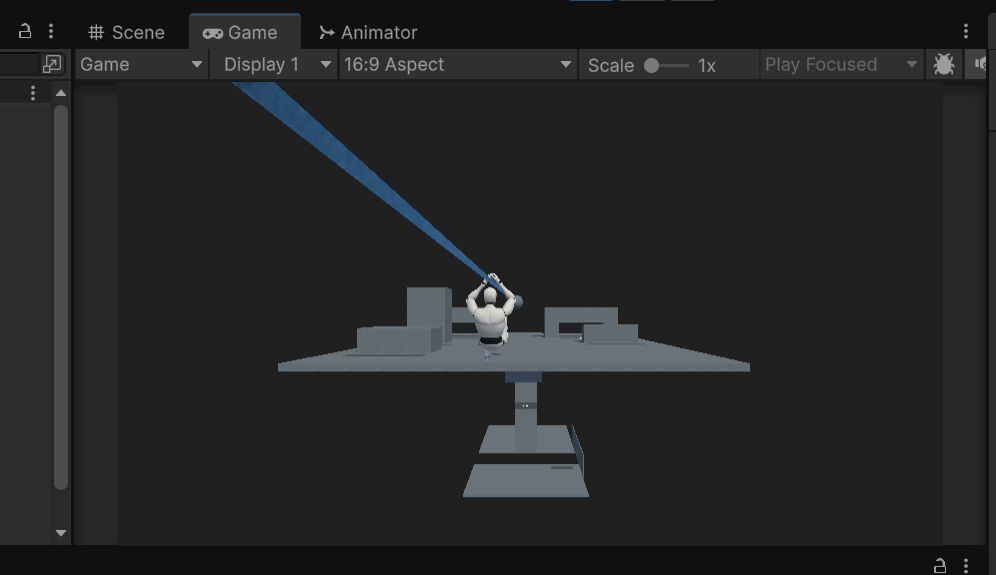Click the left panel scrollbar up arrow
The width and height of the screenshot is (996, 575).
61,93
